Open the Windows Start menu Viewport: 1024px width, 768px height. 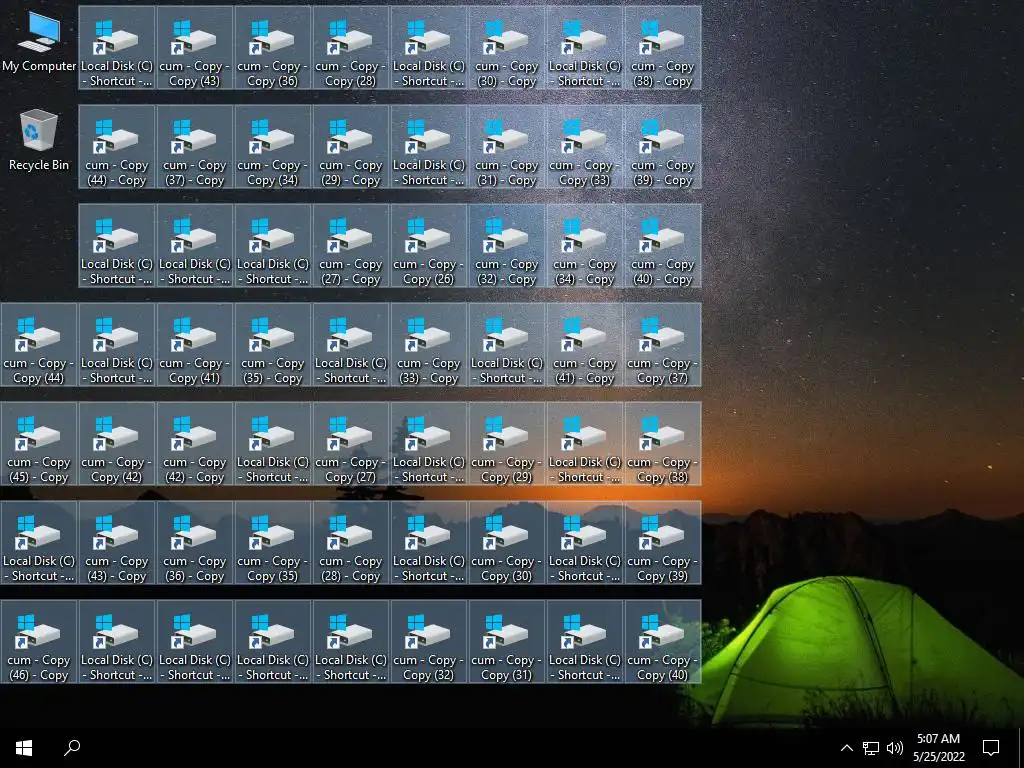pos(24,748)
